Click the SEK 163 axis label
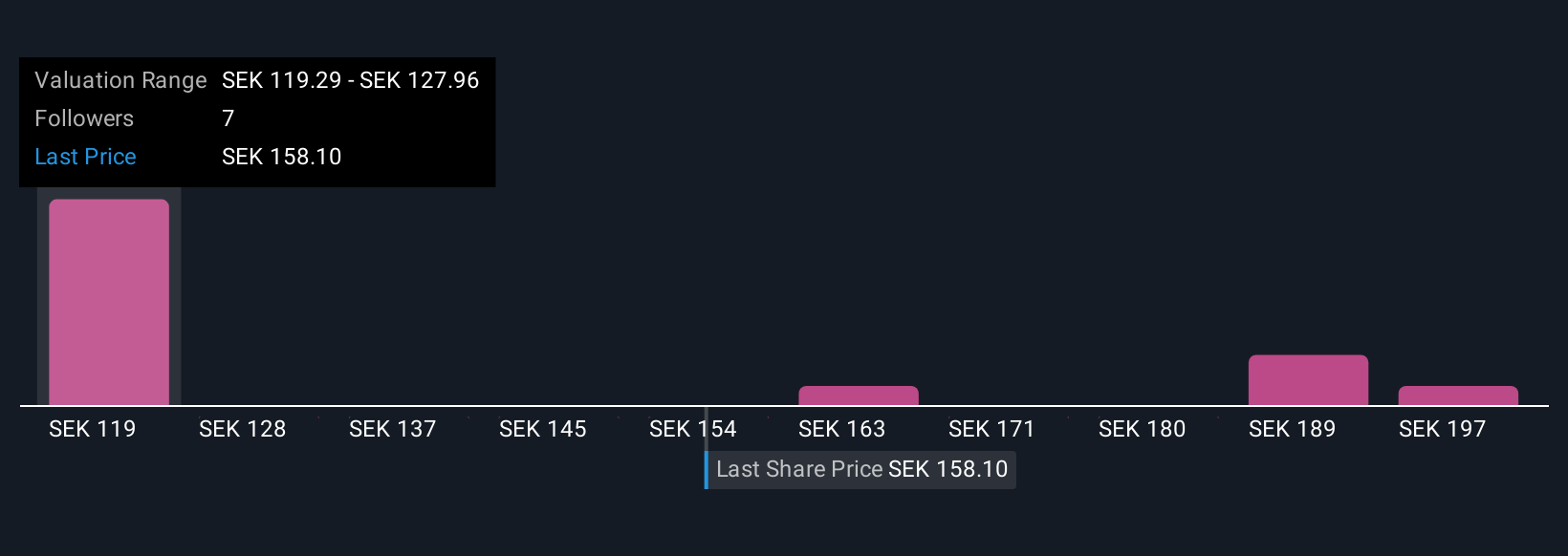 tap(842, 429)
